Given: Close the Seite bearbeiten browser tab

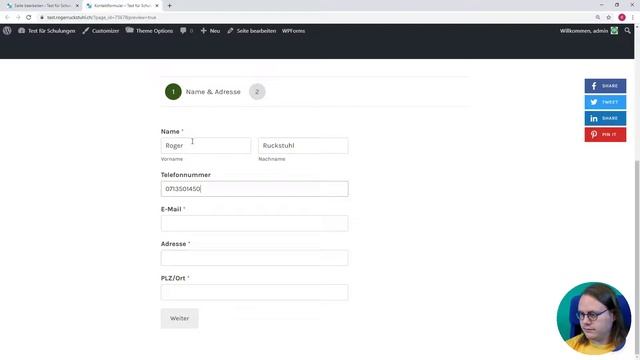Looking at the screenshot, I should click(x=77, y=6).
